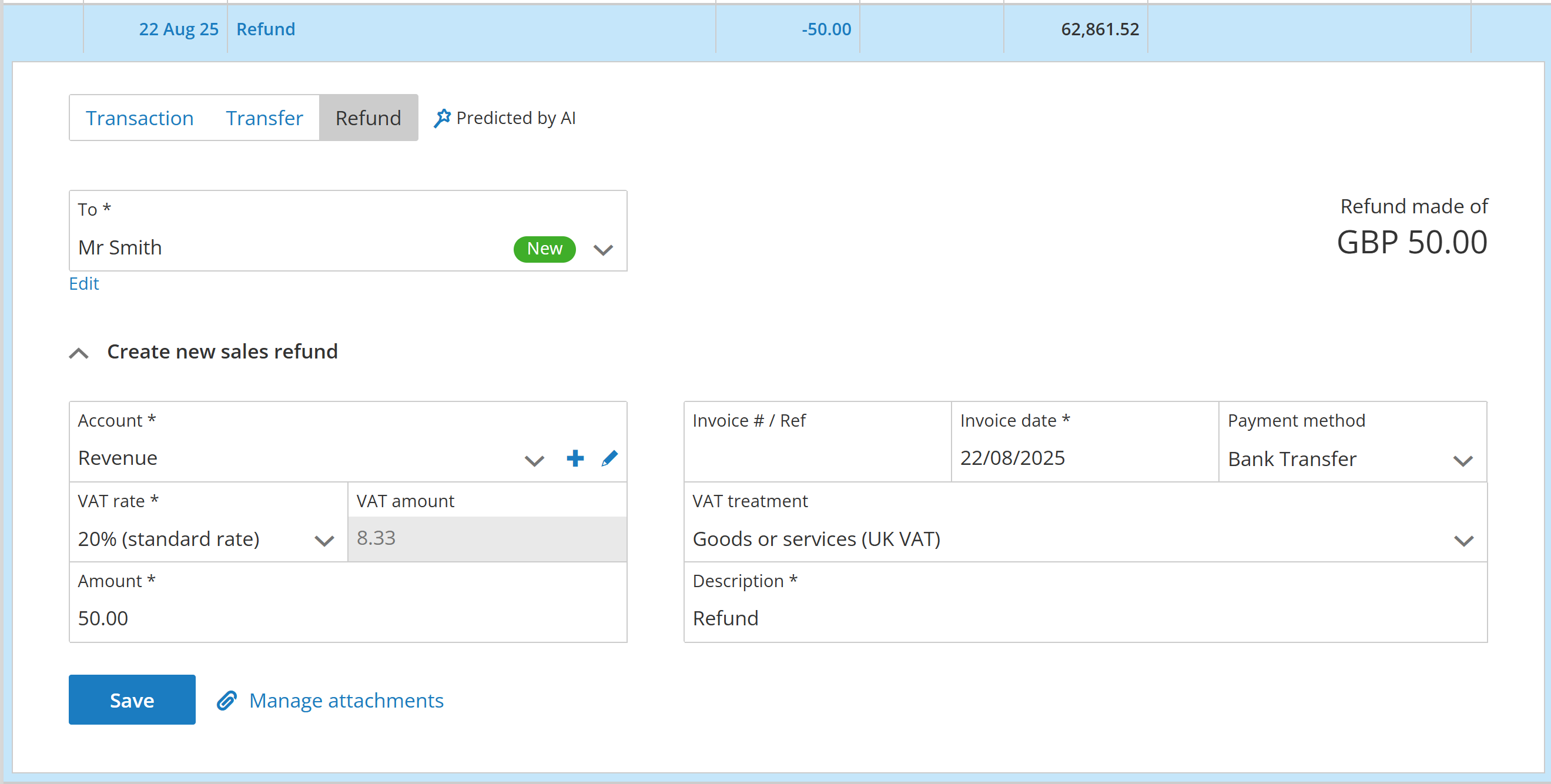
Task: Open the Manage attachments link
Action: tap(346, 701)
